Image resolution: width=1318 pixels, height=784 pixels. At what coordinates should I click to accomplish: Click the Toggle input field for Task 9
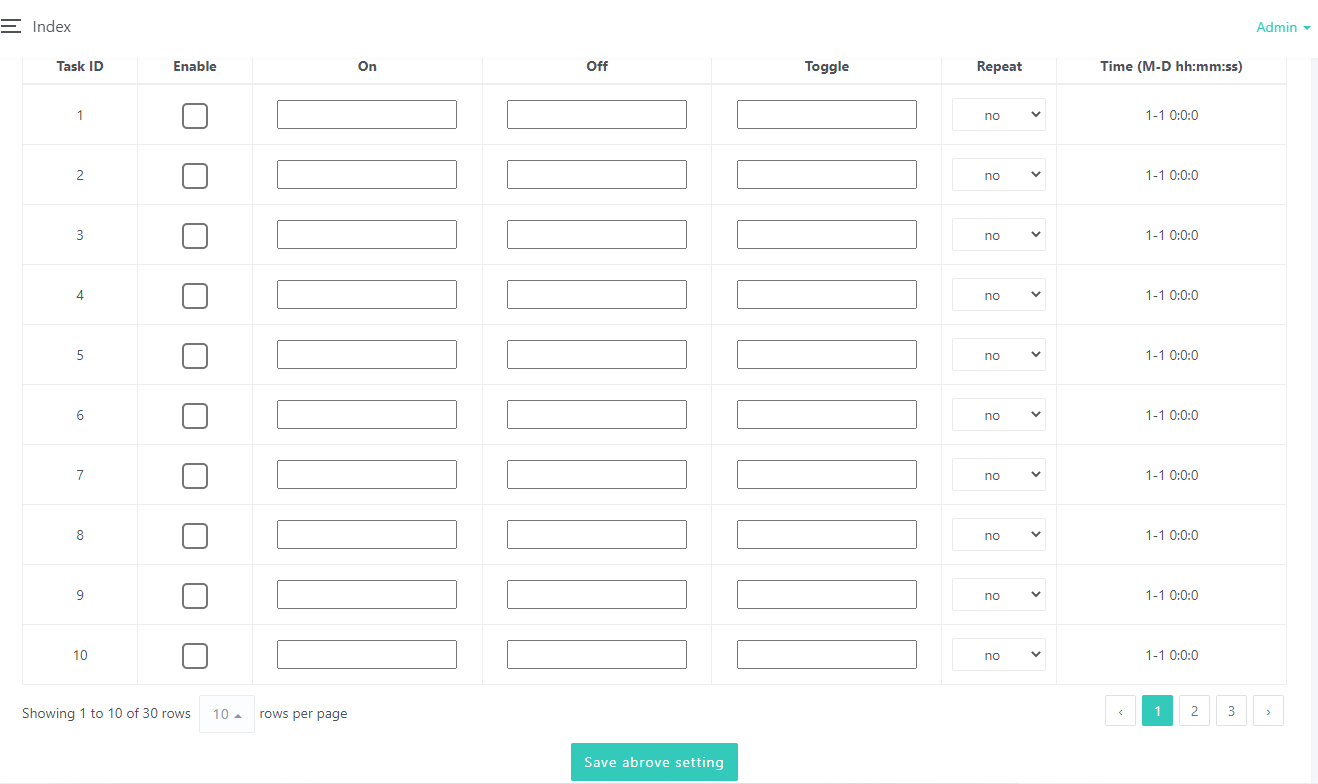point(827,595)
